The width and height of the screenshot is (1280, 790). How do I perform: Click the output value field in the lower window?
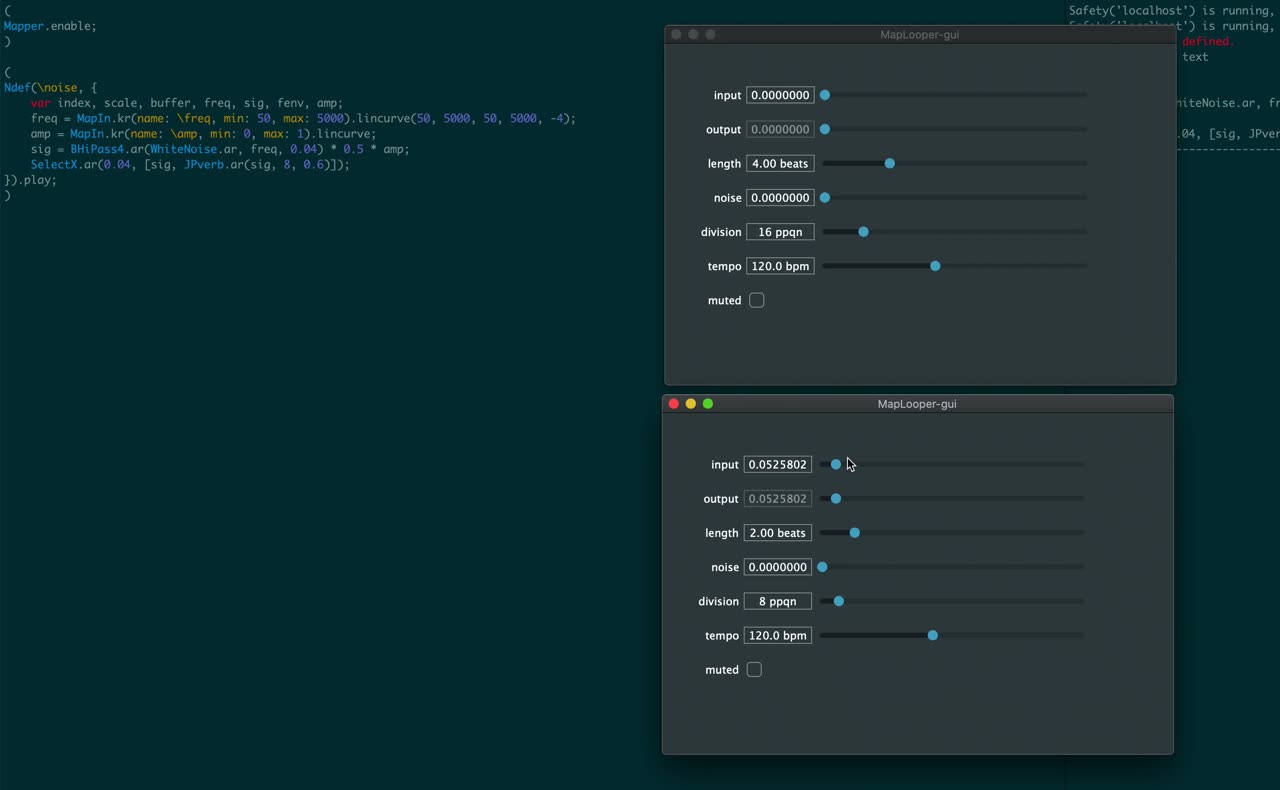[778, 499]
